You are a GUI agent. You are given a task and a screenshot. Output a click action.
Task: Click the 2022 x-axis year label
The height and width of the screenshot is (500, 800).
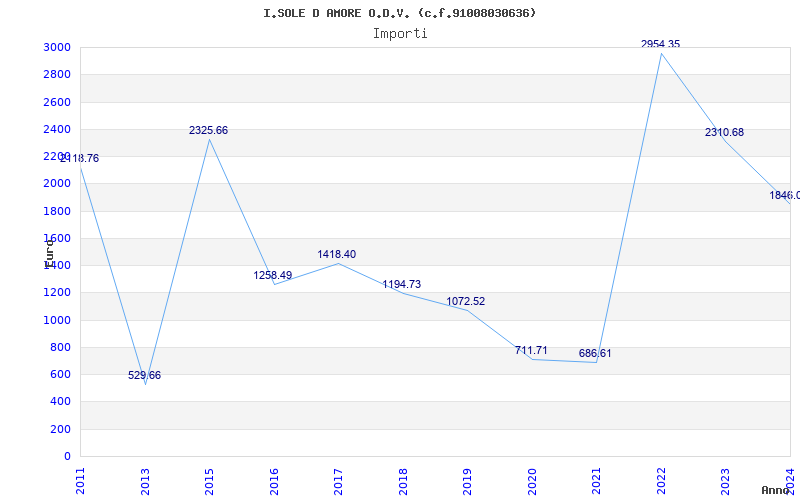(x=661, y=481)
